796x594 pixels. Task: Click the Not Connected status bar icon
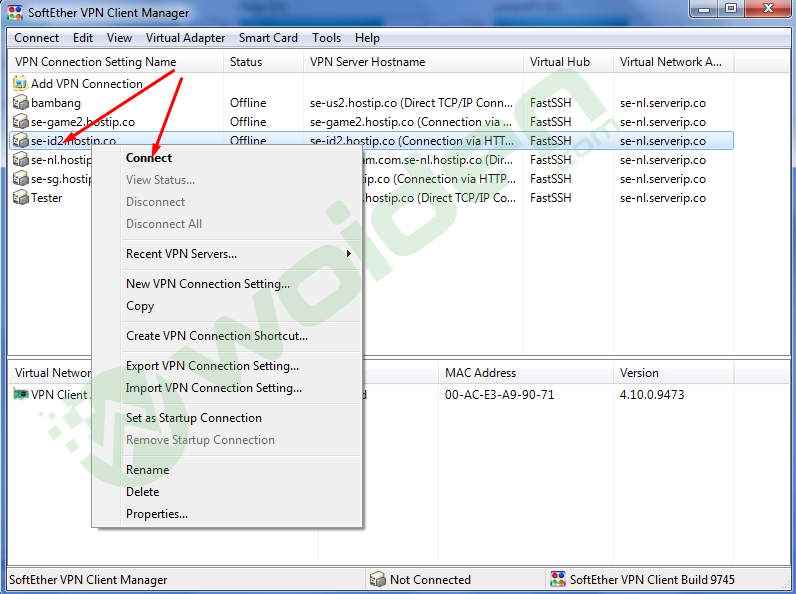pos(378,579)
